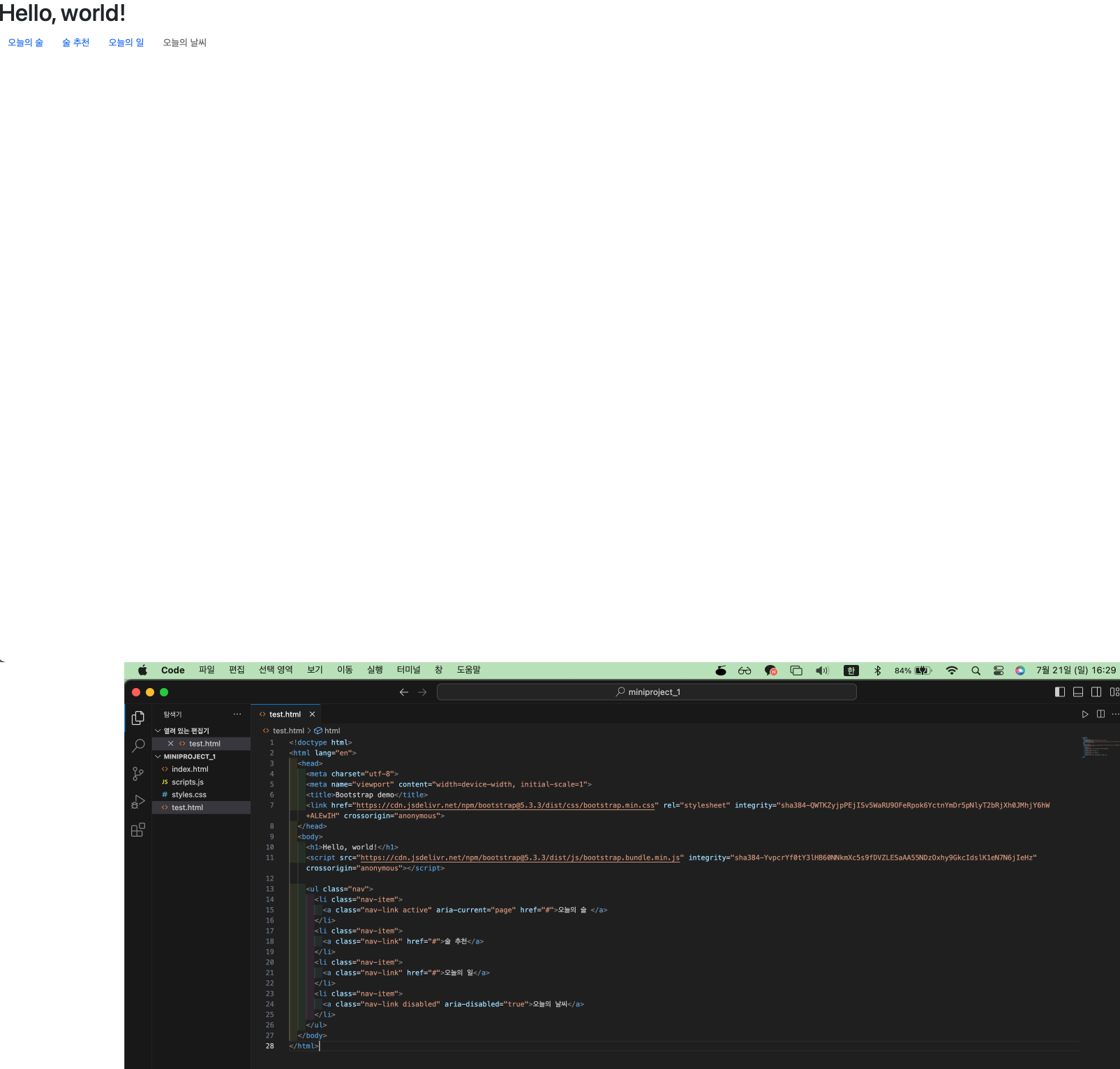Open Spotlight search in the menu bar
1120x1069 pixels.
(976, 670)
